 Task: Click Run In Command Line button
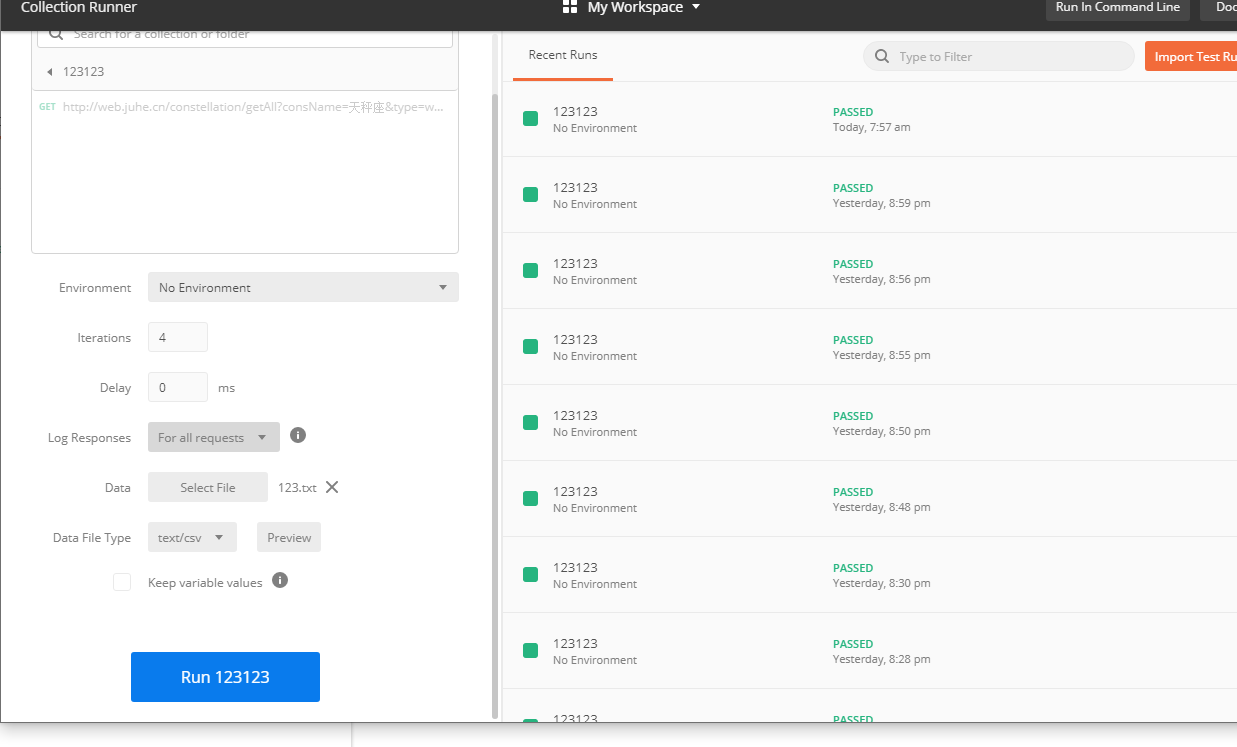point(1118,8)
